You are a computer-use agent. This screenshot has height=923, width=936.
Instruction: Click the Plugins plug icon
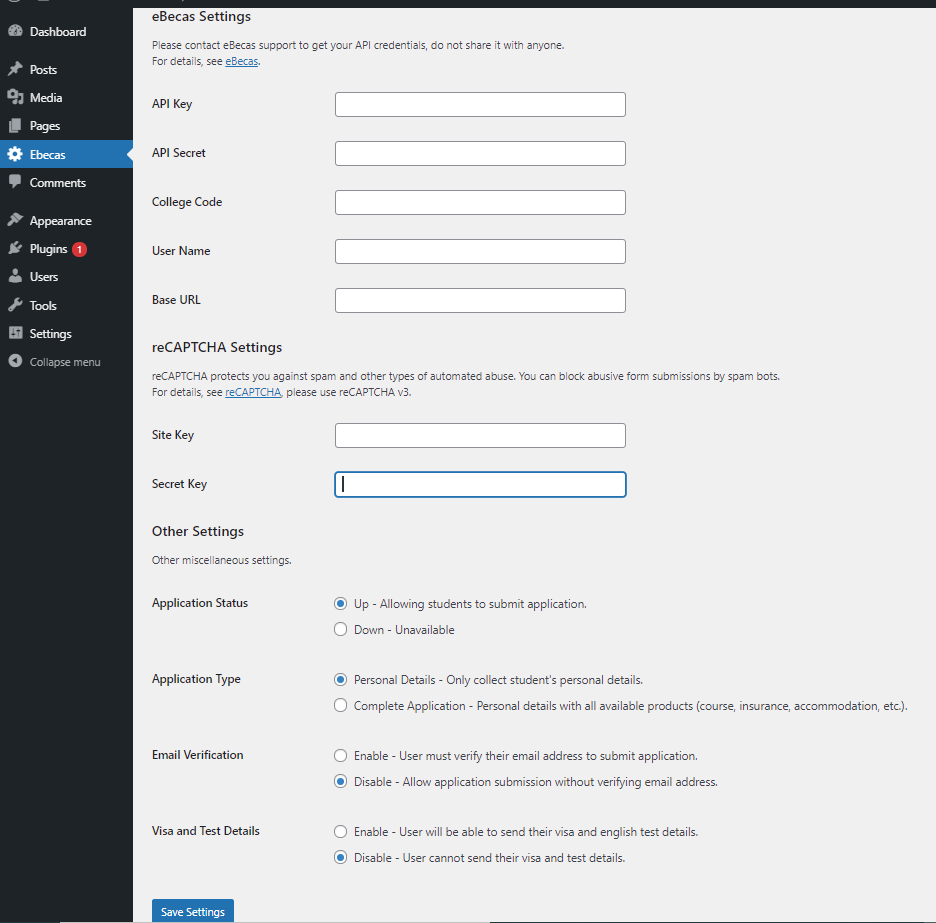pyautogui.click(x=16, y=248)
